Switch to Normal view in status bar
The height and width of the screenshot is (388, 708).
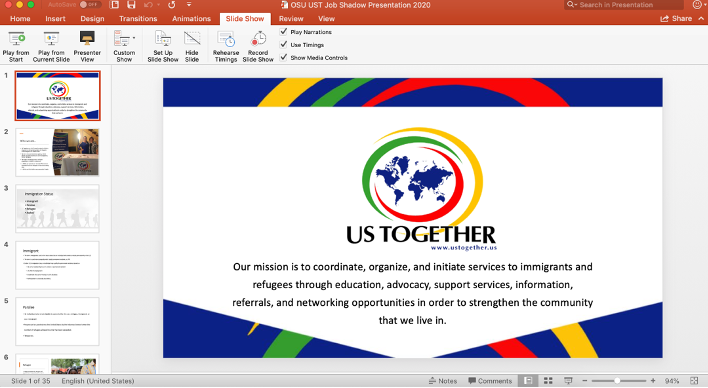528,381
